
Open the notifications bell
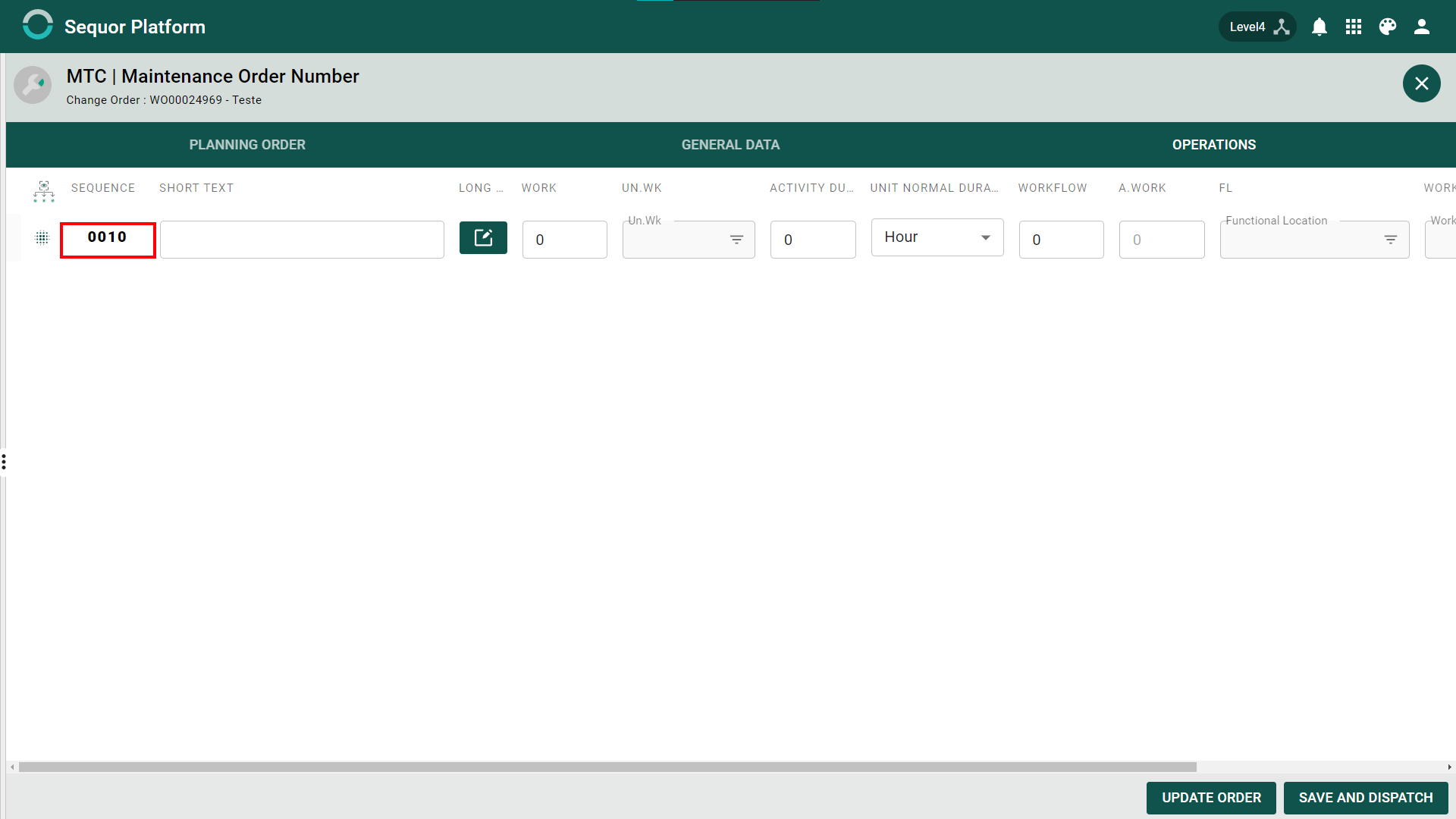1319,27
